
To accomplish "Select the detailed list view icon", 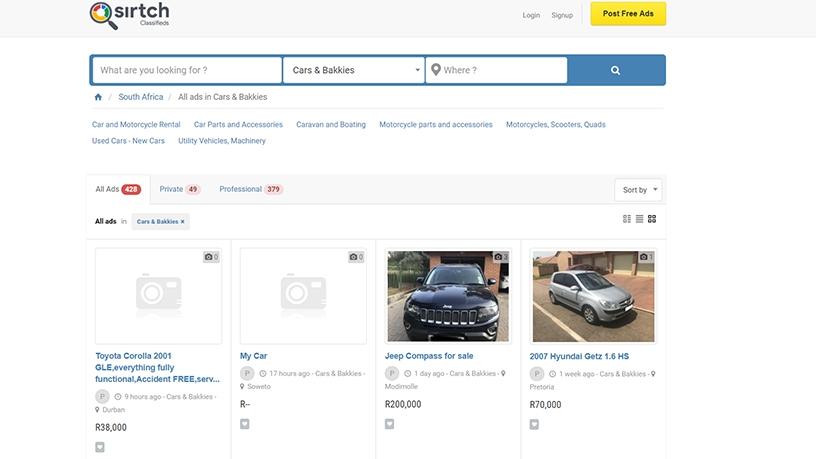I will coord(627,219).
